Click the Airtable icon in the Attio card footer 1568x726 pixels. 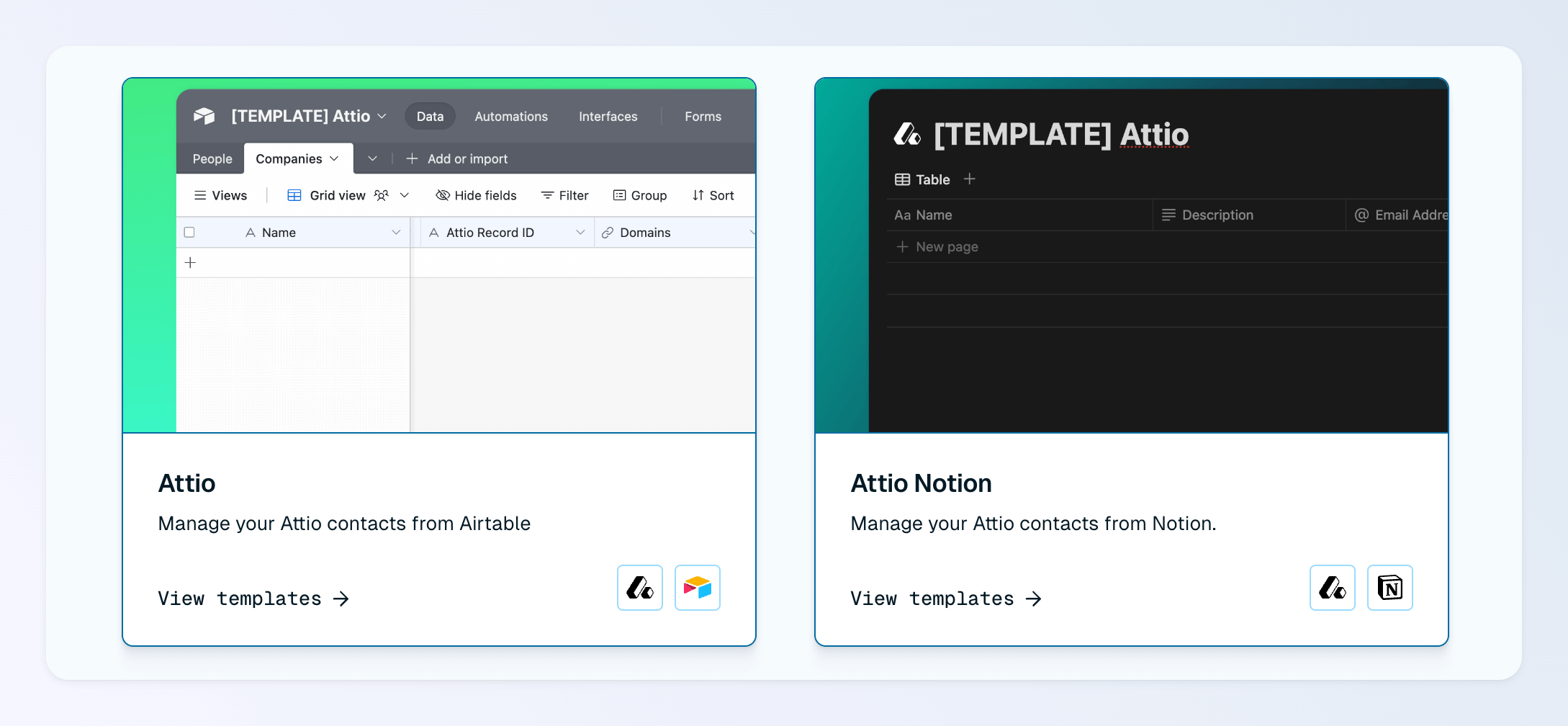tap(698, 588)
